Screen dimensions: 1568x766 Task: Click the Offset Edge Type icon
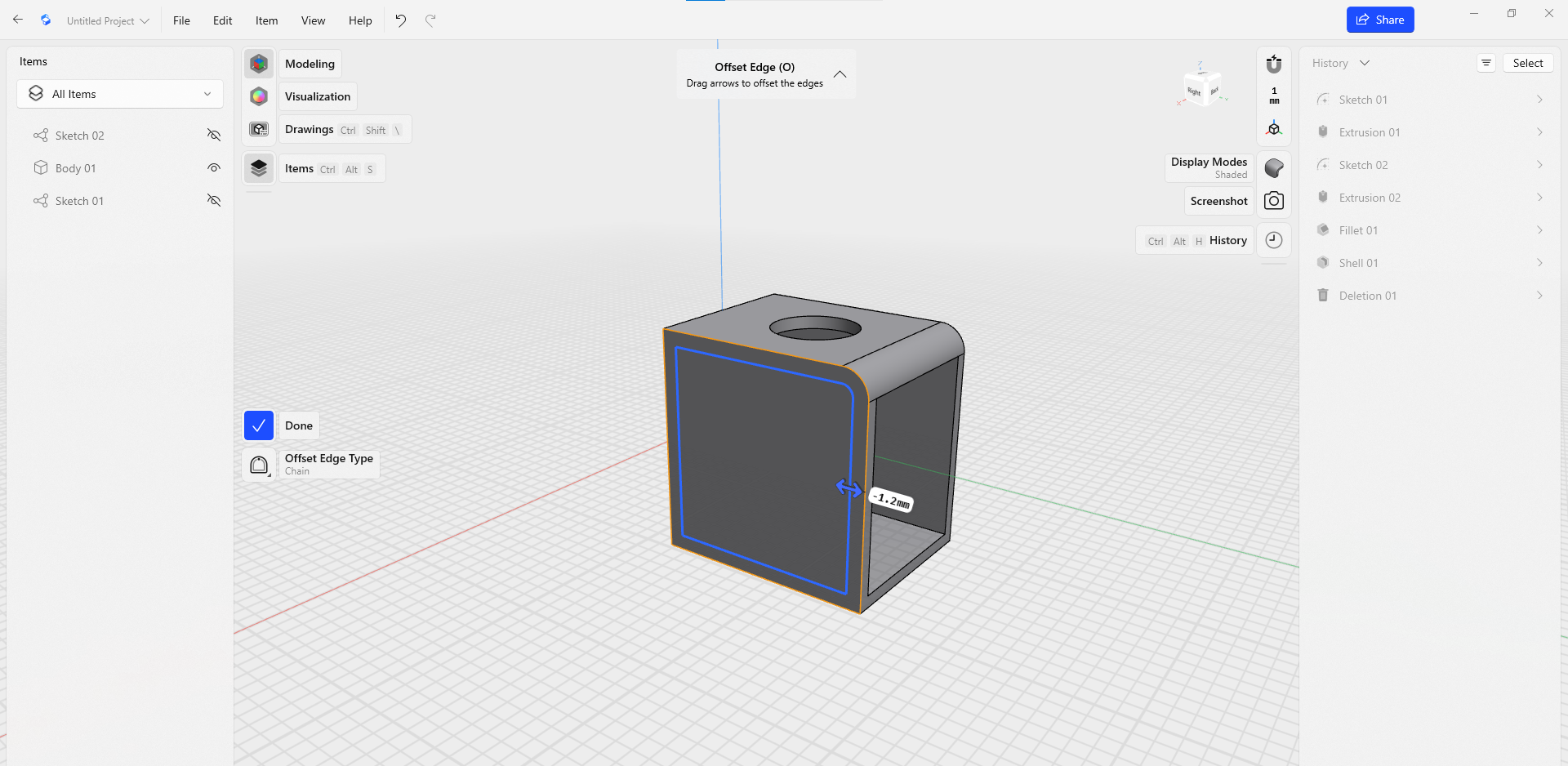pos(259,465)
